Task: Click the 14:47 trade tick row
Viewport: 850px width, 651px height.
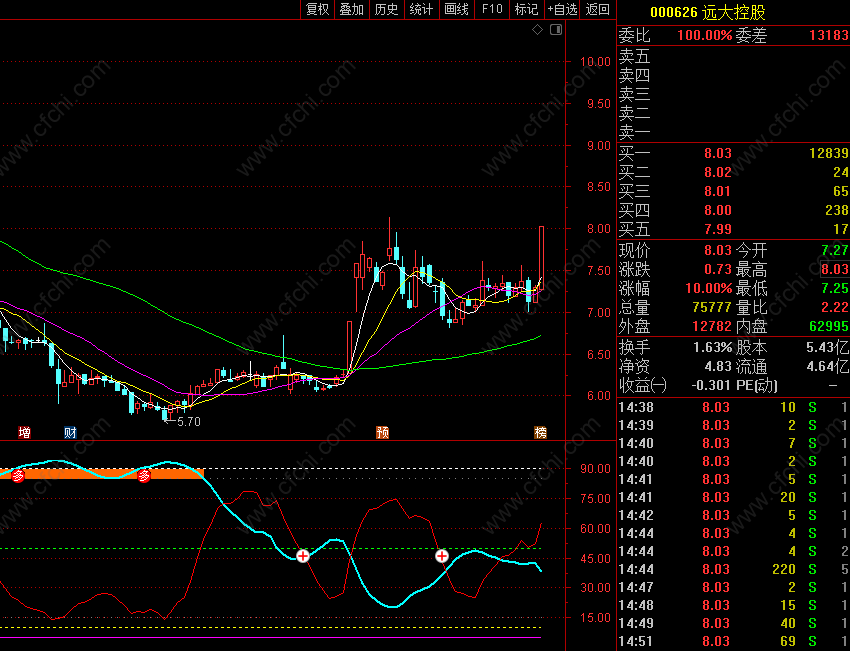Action: [x=733, y=587]
